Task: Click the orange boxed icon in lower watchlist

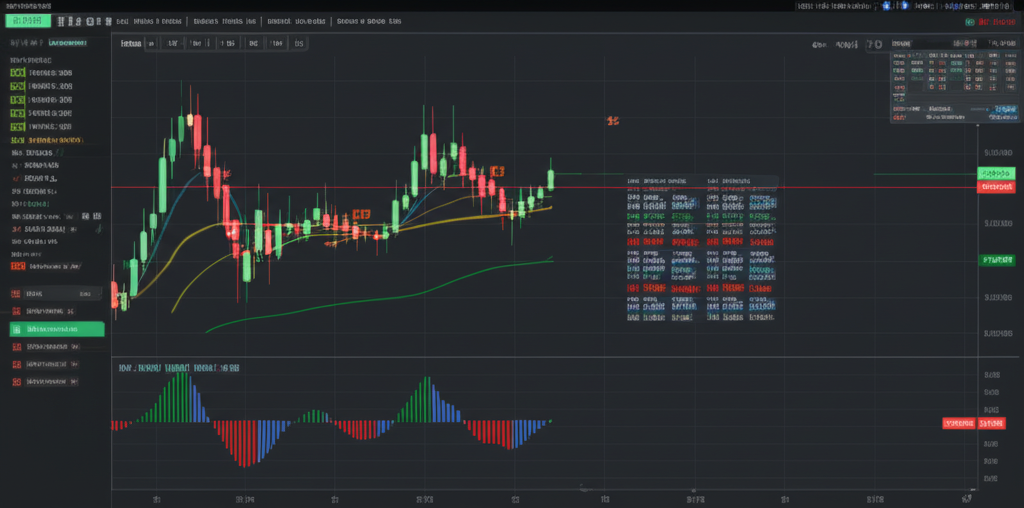Action: coord(16,266)
